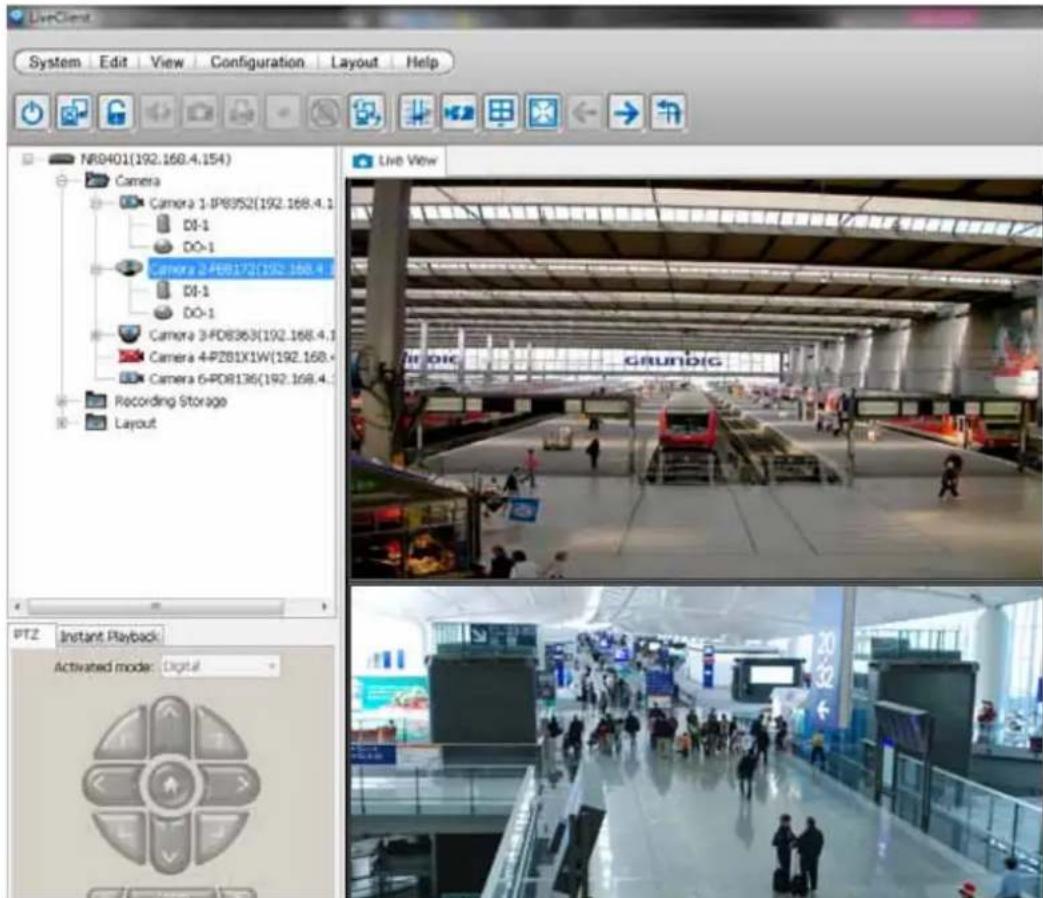The width and height of the screenshot is (1043, 898).
Task: Click the red disconnected icon of Camera 4
Action: (131, 357)
